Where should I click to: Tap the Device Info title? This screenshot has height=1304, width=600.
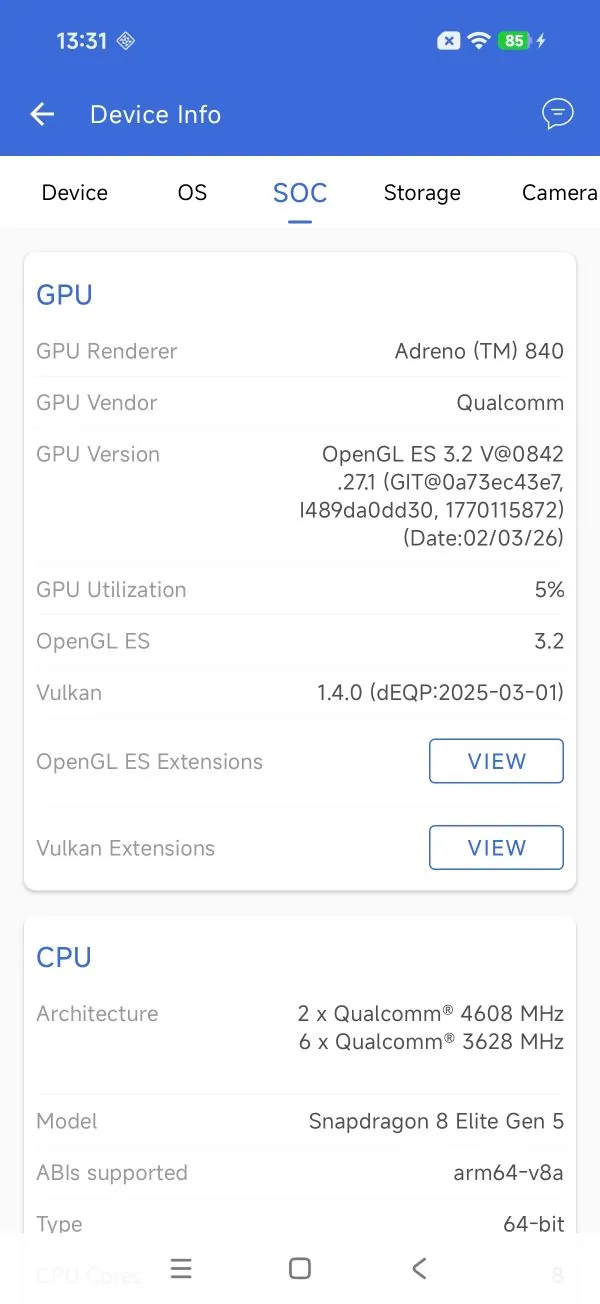click(155, 114)
